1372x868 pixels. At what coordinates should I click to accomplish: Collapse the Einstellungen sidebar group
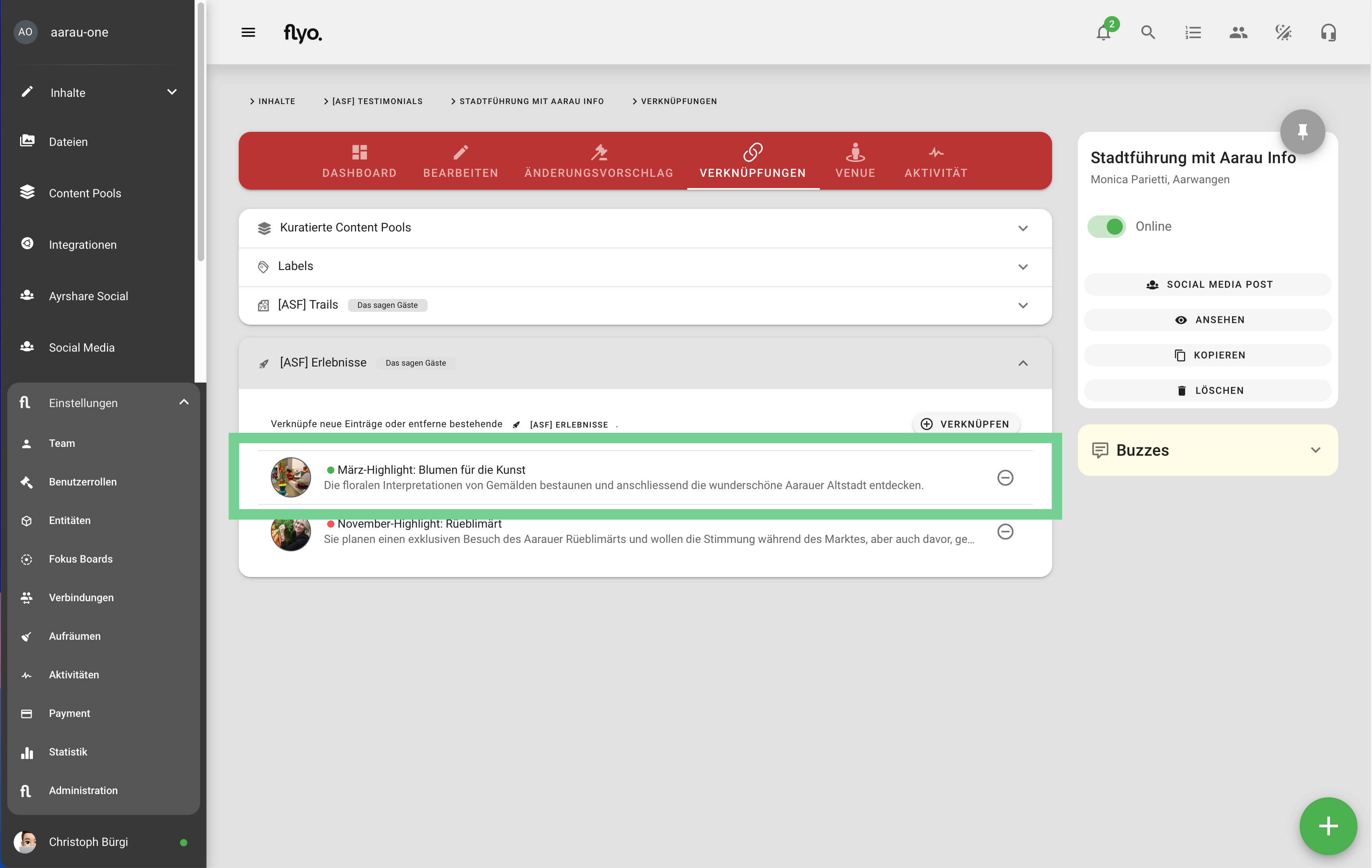click(x=184, y=402)
